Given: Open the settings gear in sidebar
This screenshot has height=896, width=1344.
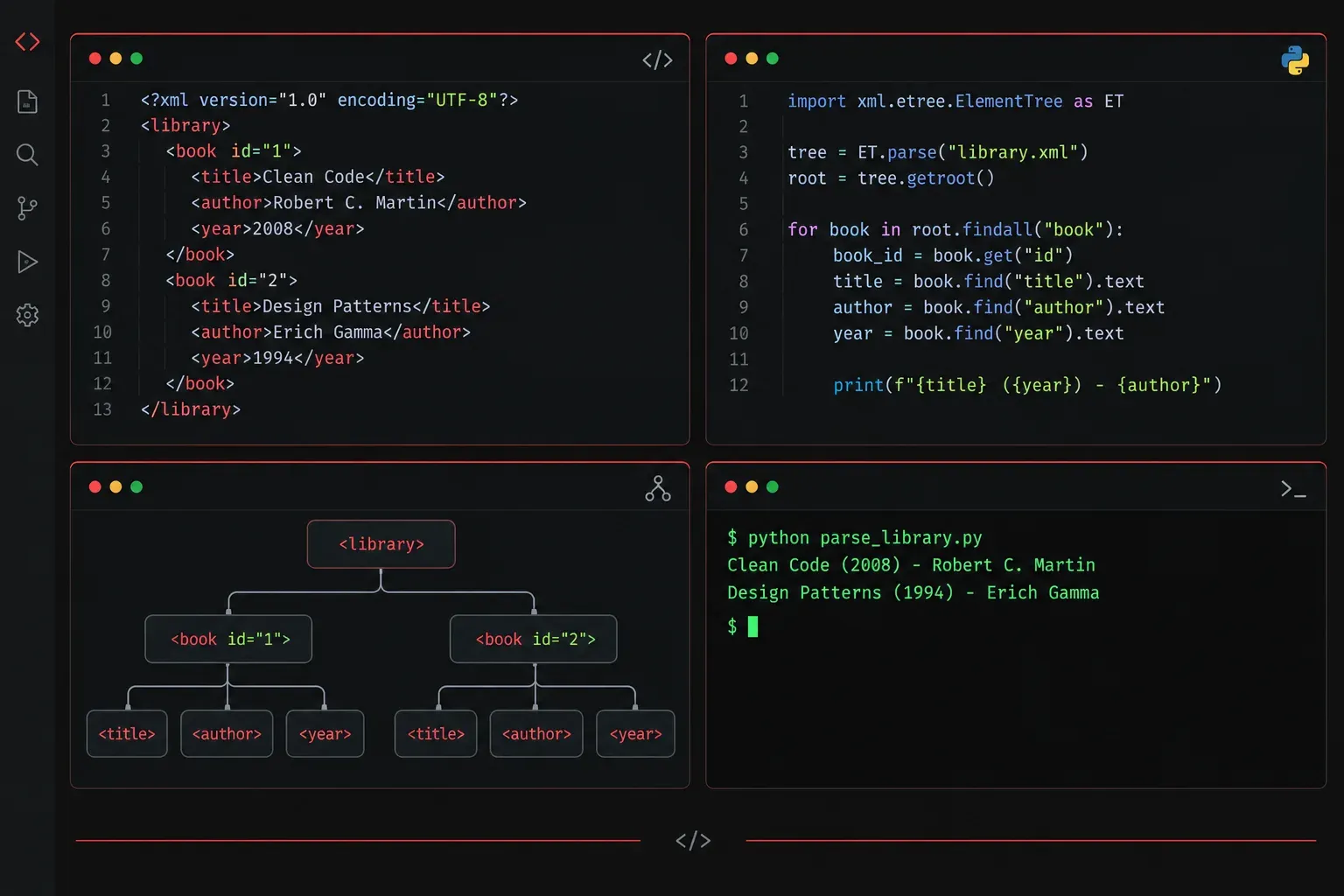Looking at the screenshot, I should point(27,315).
